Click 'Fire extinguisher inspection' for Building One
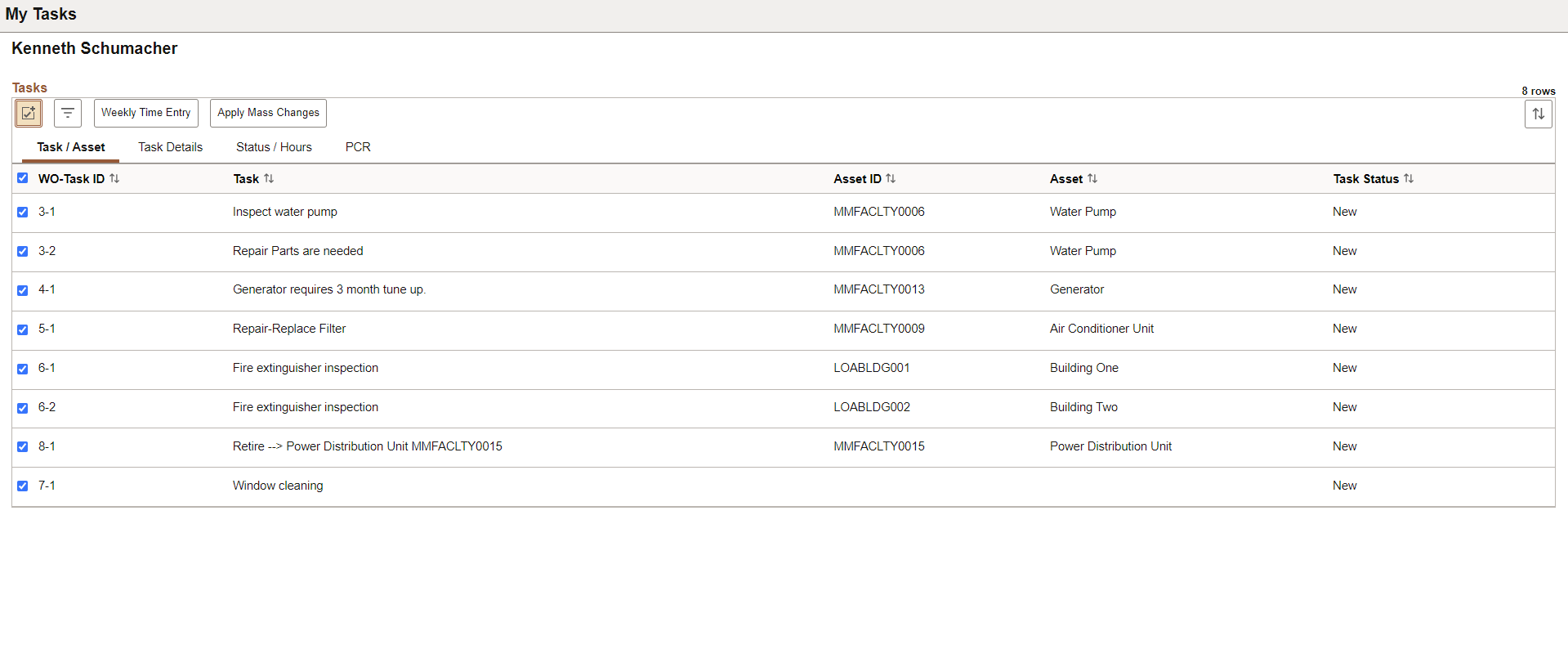This screenshot has height=663, width=1568. [306, 368]
